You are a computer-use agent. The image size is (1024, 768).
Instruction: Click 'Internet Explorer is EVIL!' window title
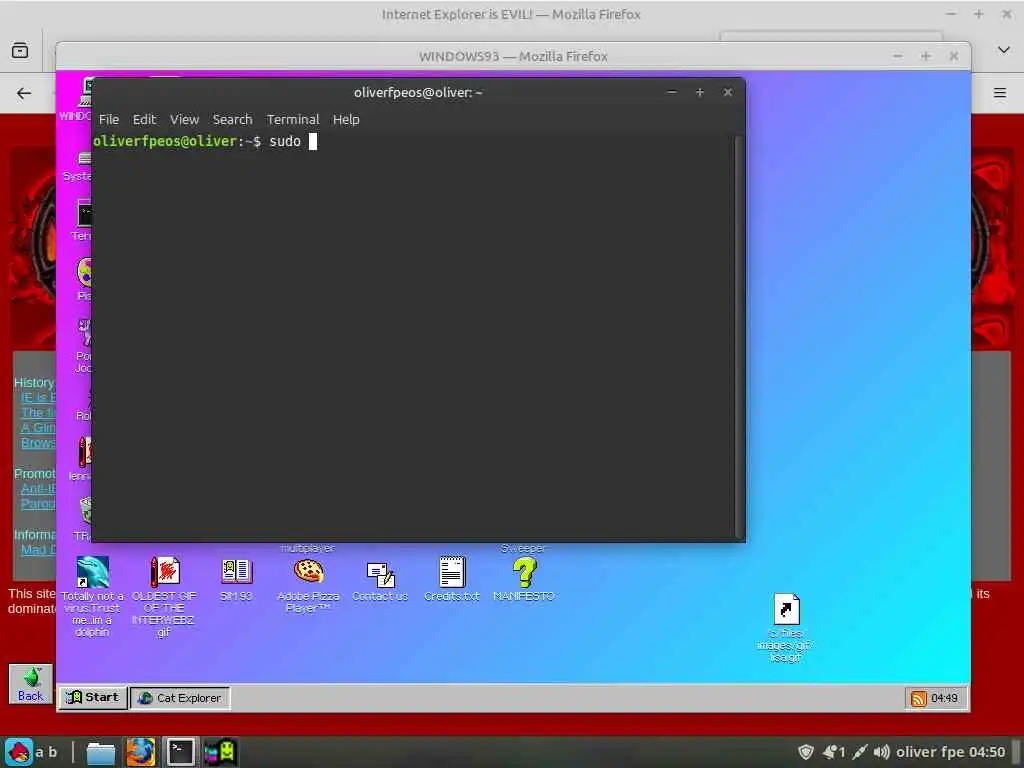point(511,14)
